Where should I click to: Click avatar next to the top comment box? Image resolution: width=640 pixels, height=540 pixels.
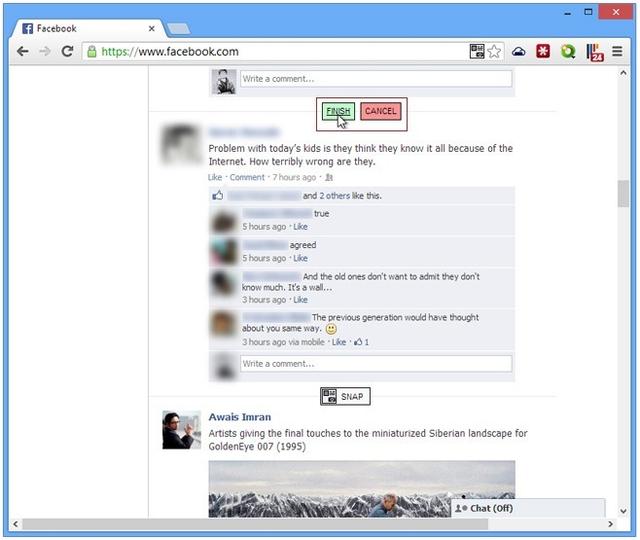pyautogui.click(x=224, y=82)
